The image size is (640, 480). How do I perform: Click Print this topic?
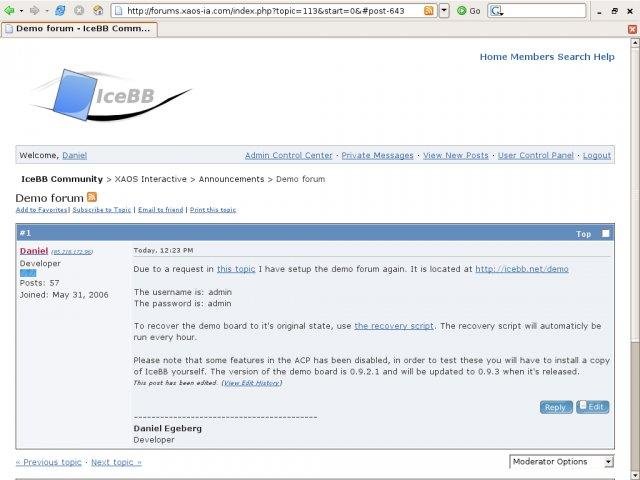(213, 210)
